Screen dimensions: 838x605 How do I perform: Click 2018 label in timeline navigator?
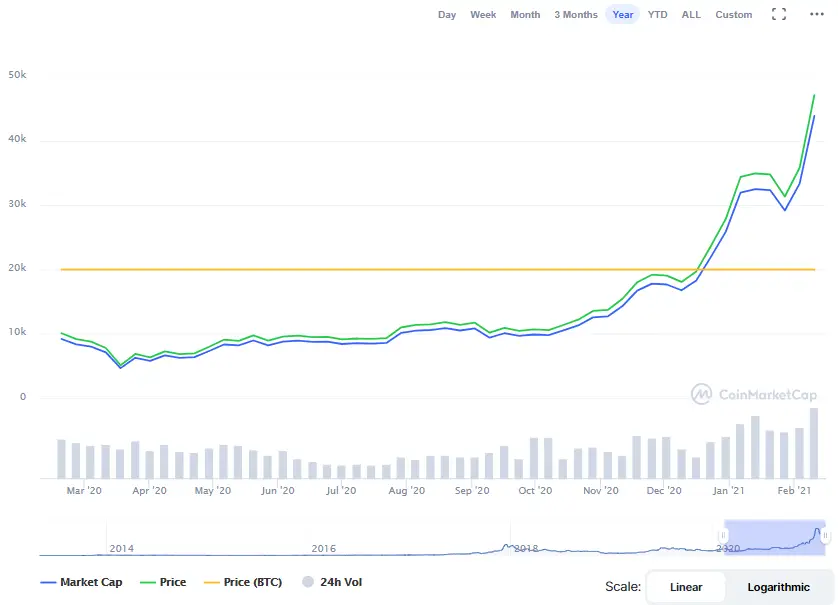(x=526, y=548)
